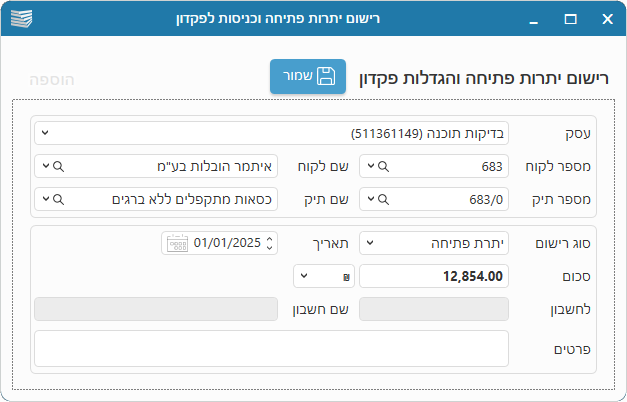Open the file name (שם תיק) dropdown arrow
Viewport: 627px width, 402px height.
click(x=45, y=199)
